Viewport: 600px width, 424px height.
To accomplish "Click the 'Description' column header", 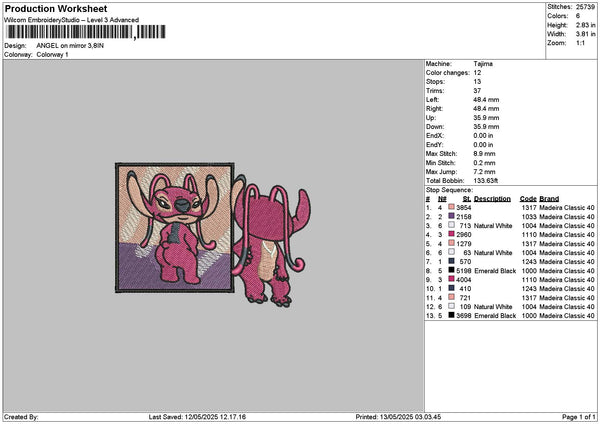I will [492, 199].
